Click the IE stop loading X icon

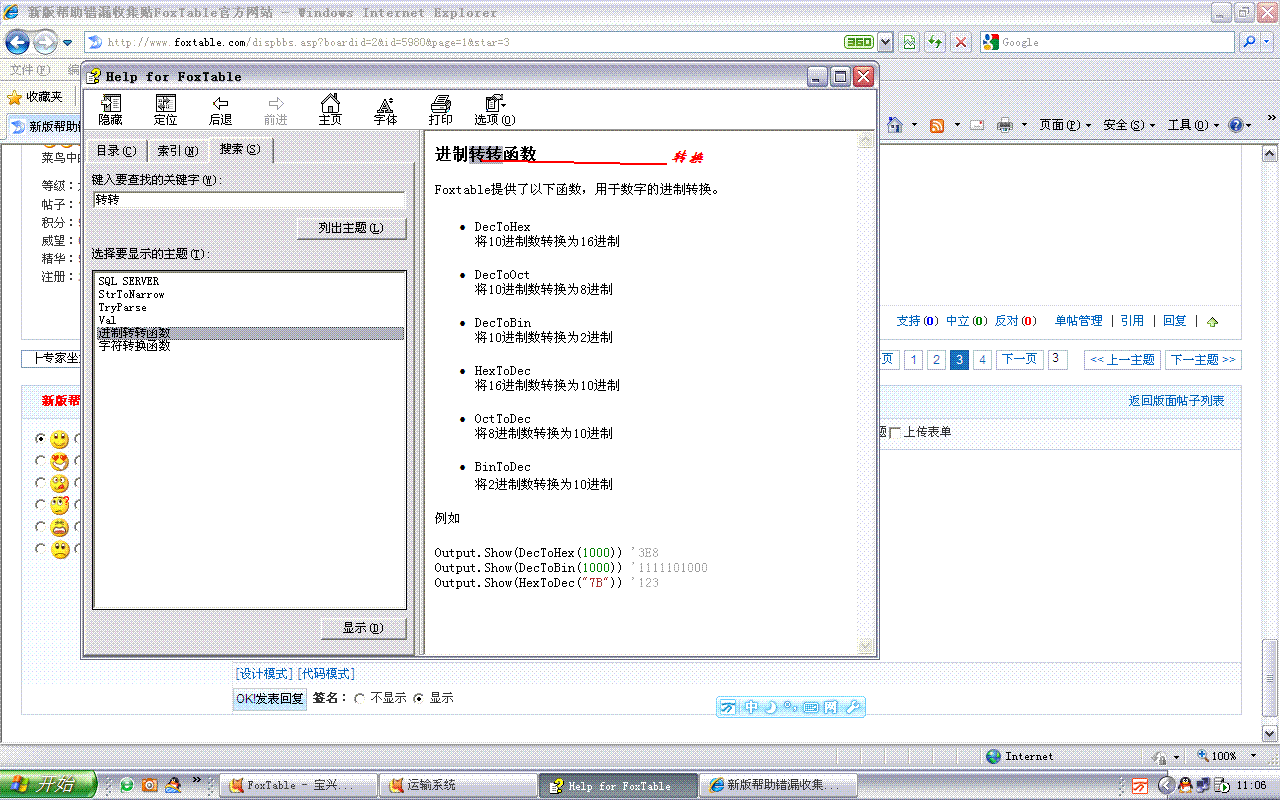961,42
